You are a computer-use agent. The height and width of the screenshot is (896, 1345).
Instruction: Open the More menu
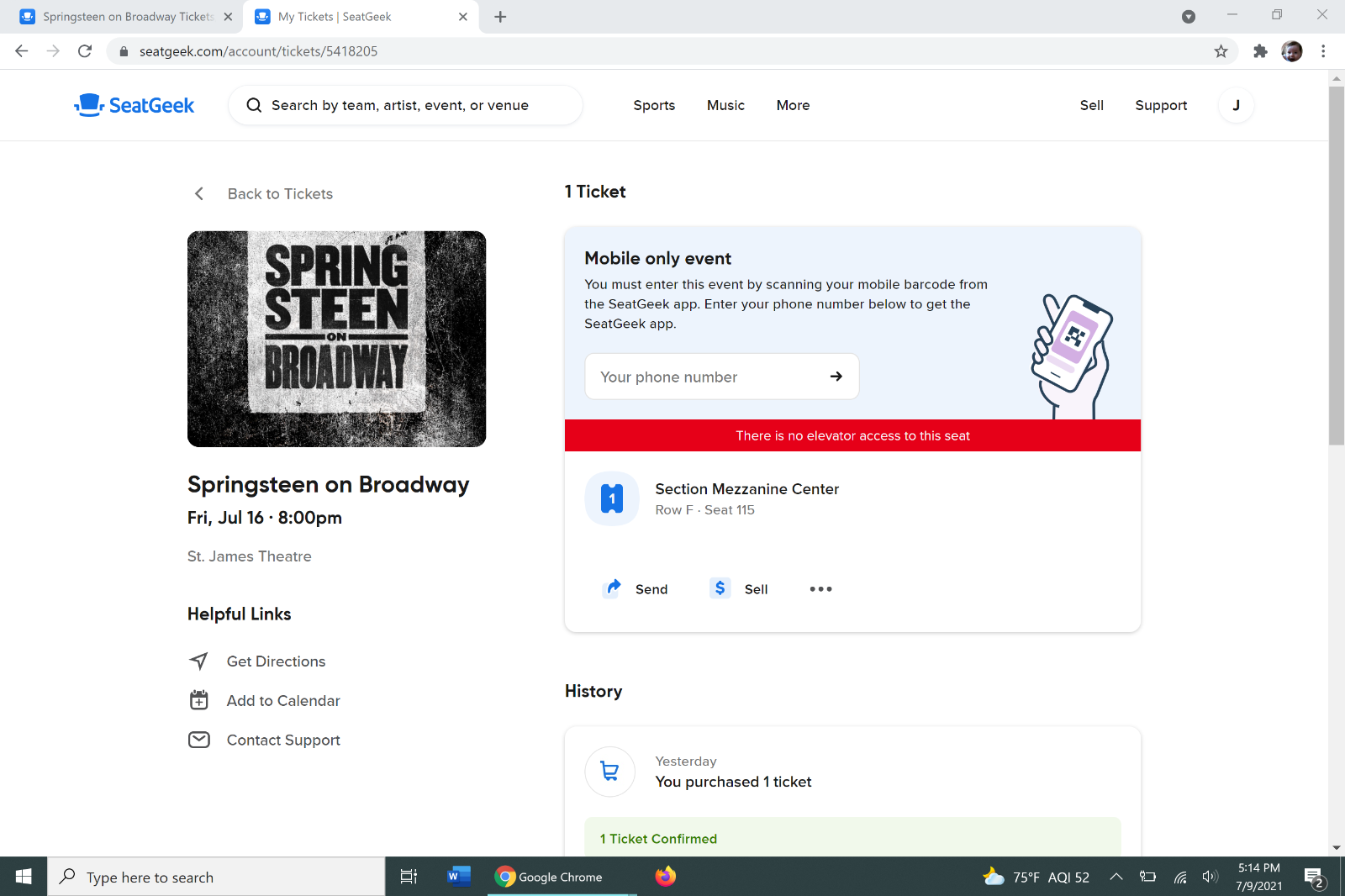793,105
